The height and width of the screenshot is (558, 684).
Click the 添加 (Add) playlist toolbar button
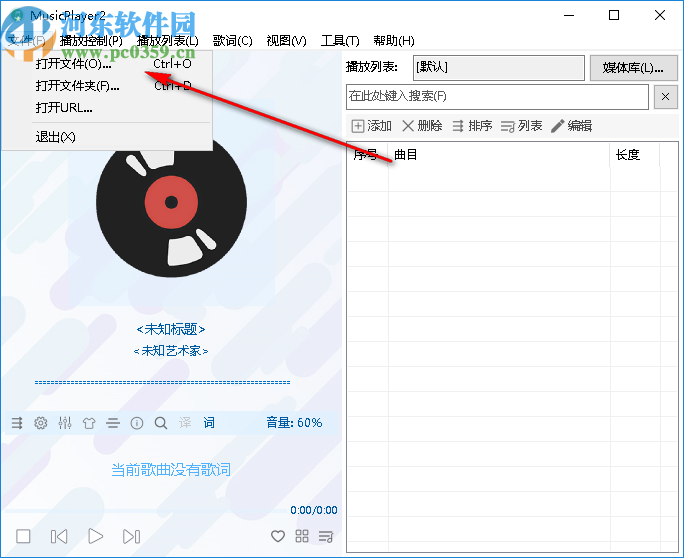tap(372, 126)
